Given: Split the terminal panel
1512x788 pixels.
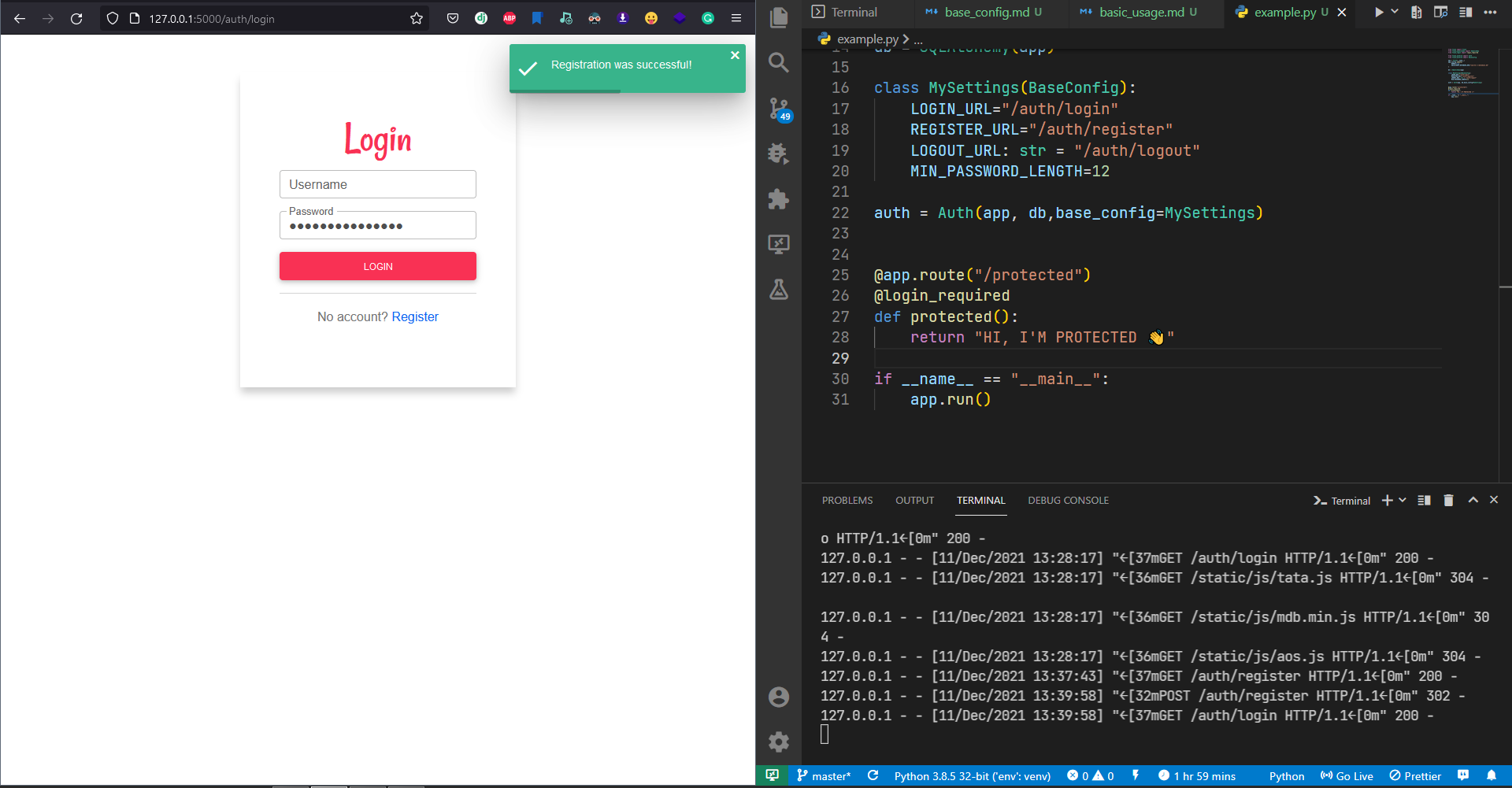Looking at the screenshot, I should (x=1424, y=501).
